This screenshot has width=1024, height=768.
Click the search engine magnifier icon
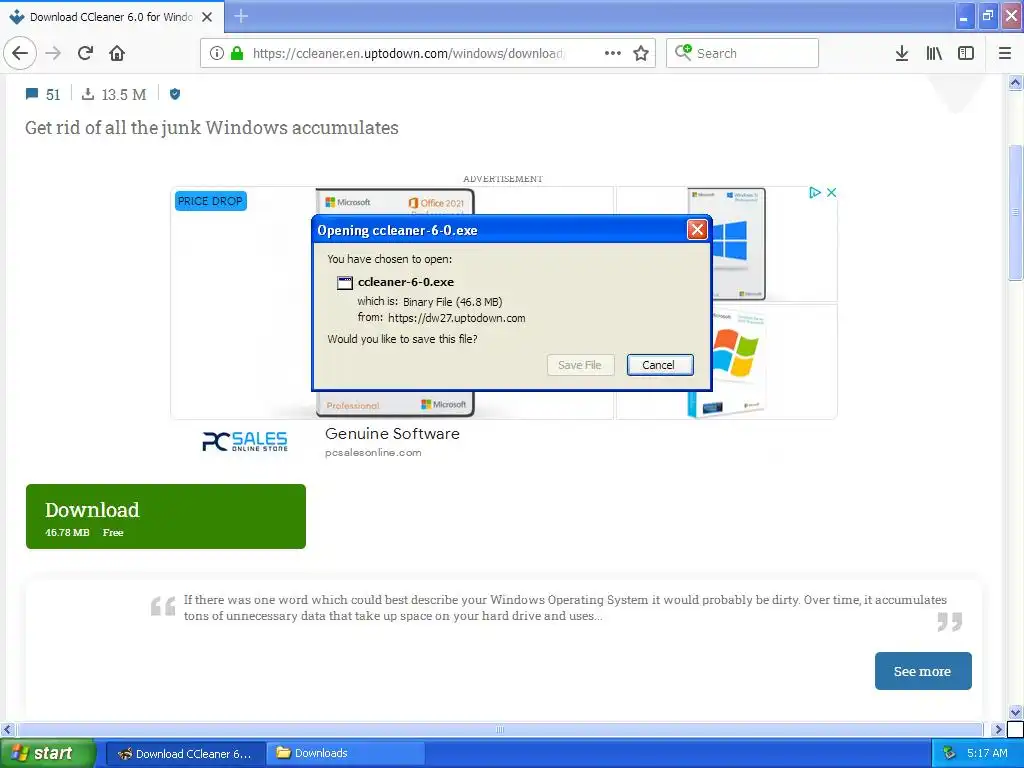point(683,52)
